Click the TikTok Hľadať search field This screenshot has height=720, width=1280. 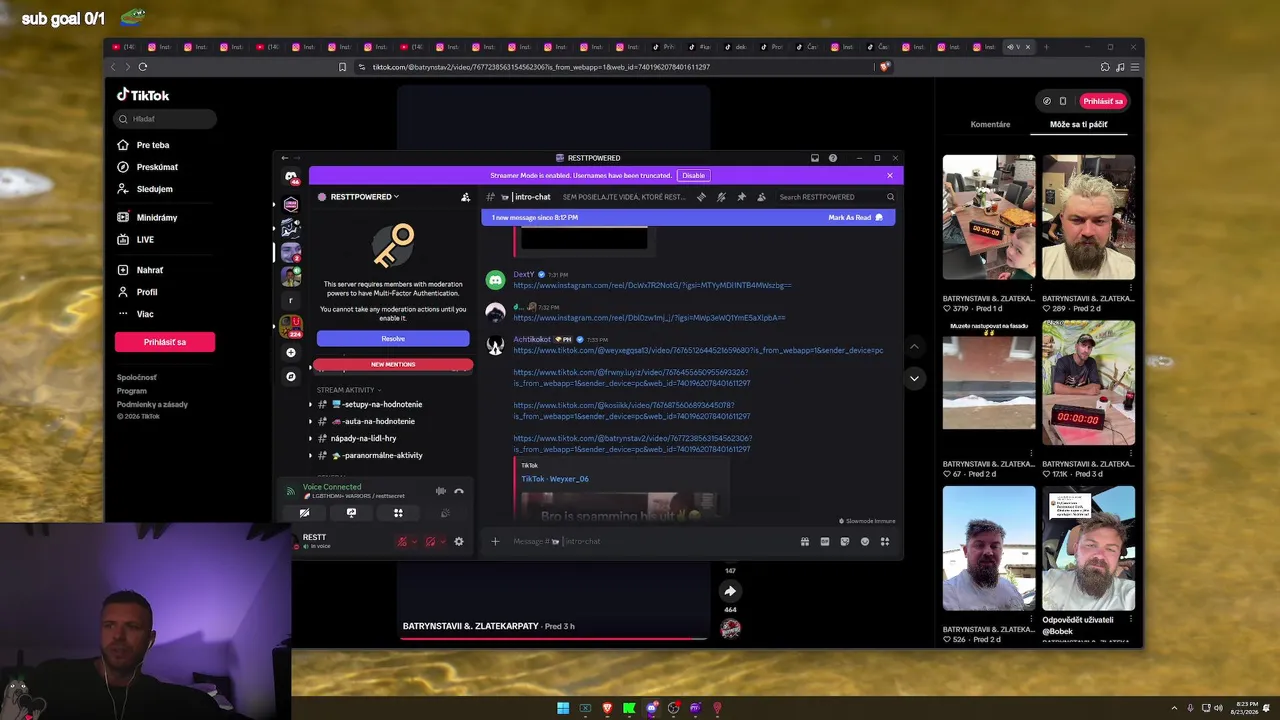165,119
